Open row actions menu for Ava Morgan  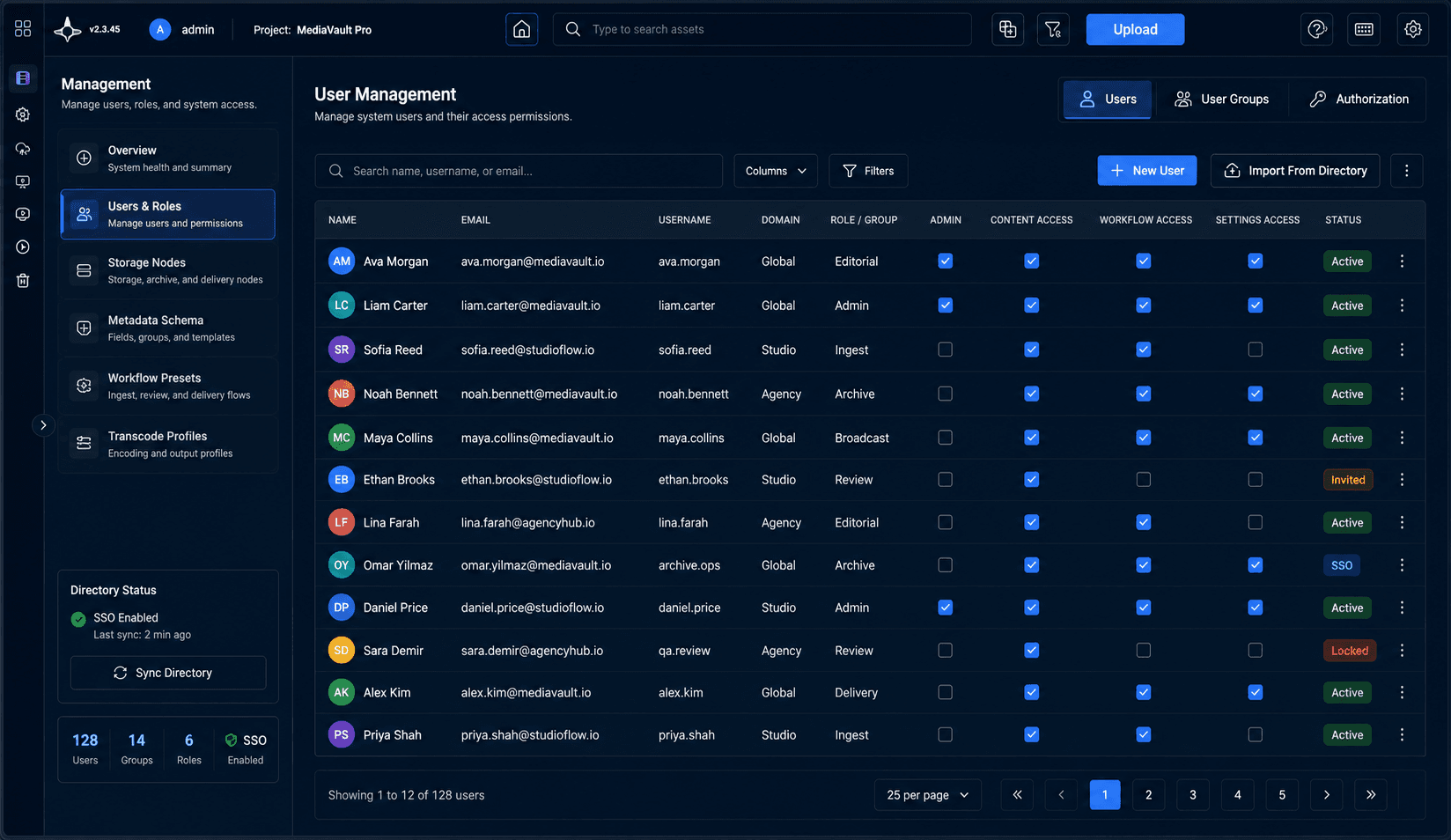(x=1402, y=262)
